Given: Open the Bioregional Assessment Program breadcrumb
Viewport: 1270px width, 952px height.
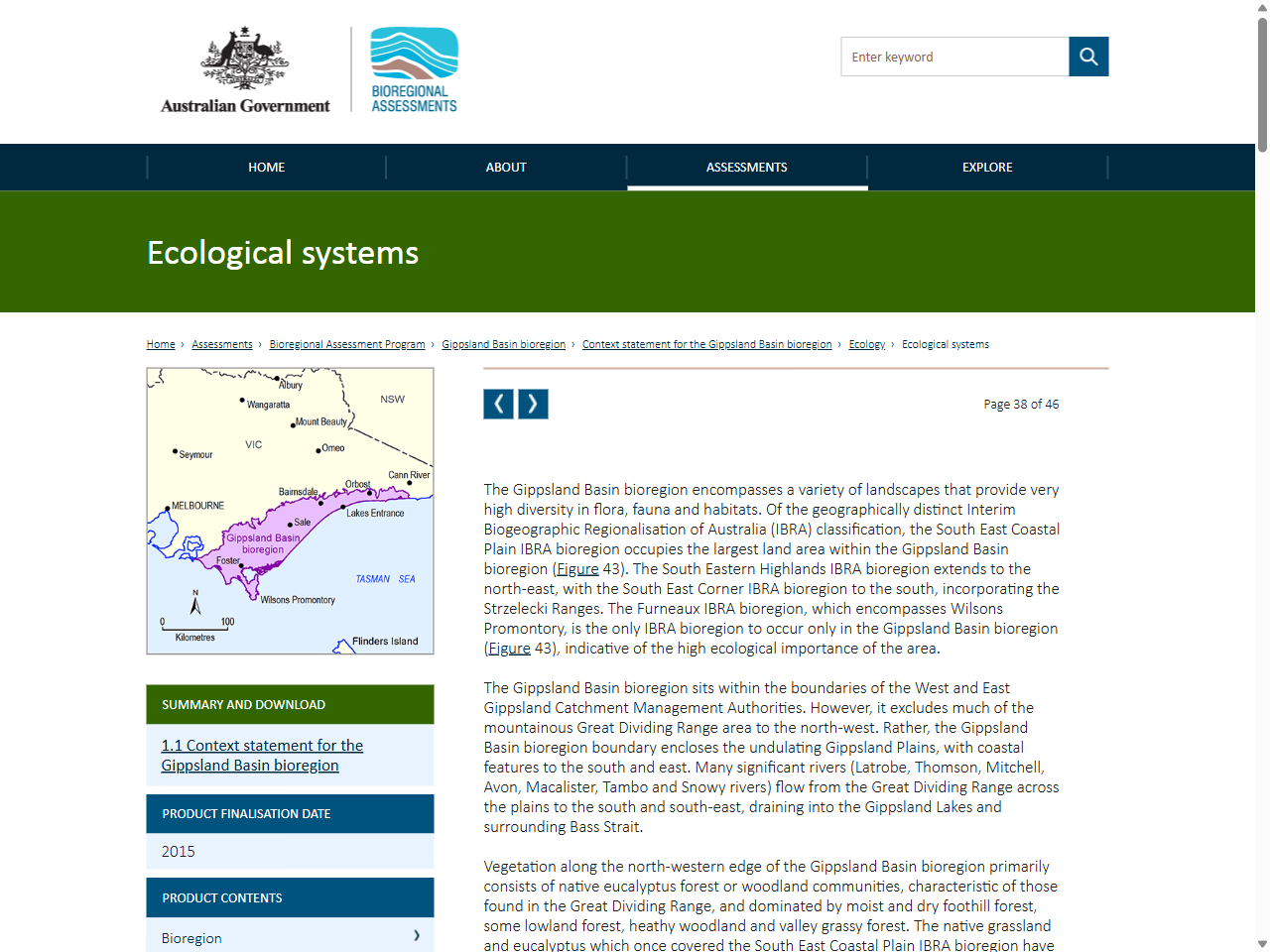Looking at the screenshot, I should 346,344.
